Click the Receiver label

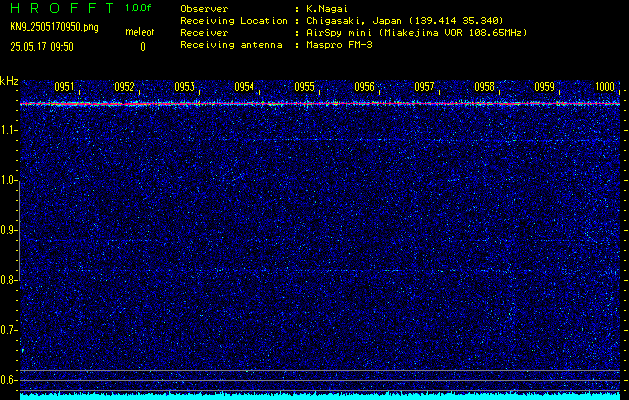(x=204, y=32)
